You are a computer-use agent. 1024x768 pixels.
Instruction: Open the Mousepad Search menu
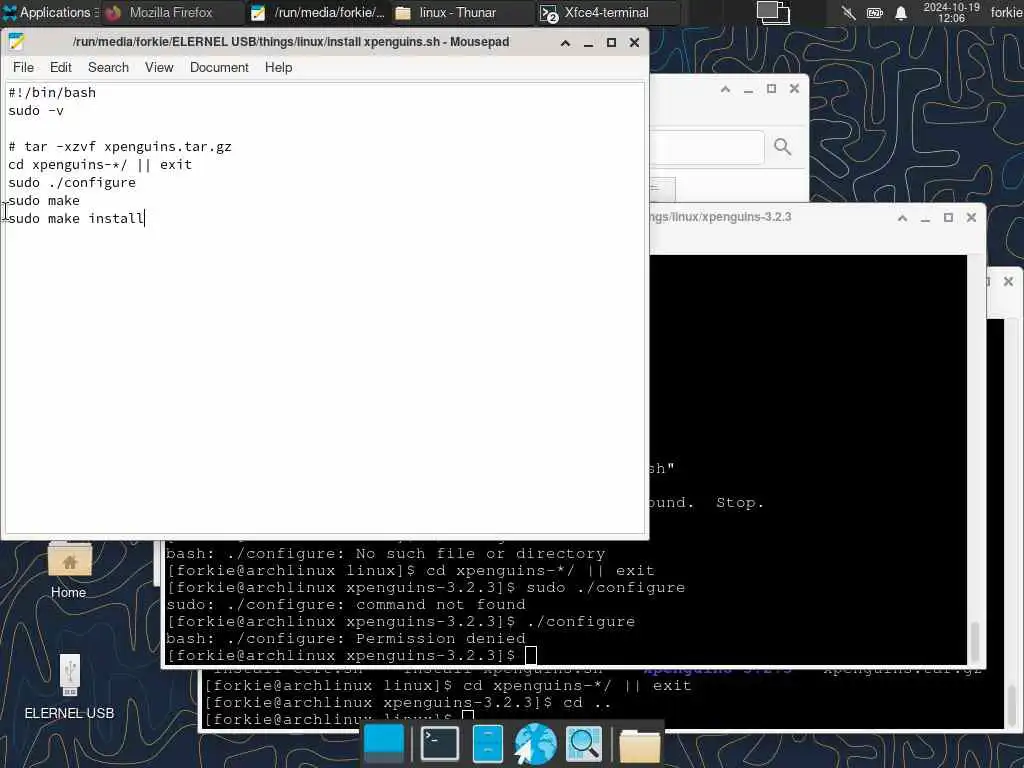tap(108, 67)
